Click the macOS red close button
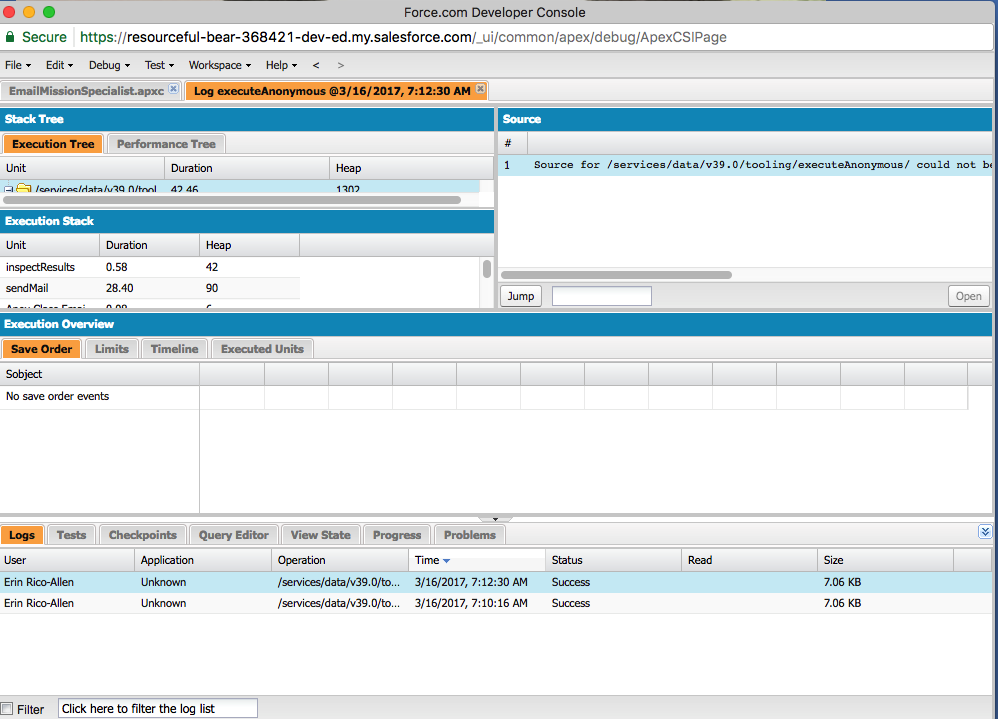998x719 pixels. (x=9, y=11)
